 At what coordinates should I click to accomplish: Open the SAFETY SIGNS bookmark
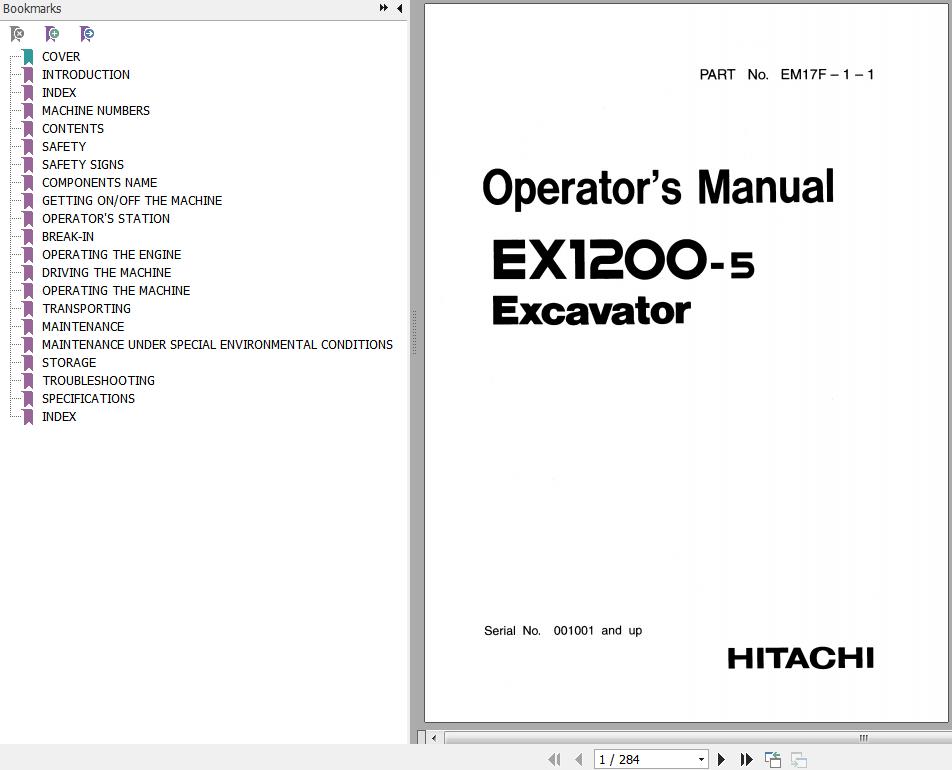[x=83, y=165]
